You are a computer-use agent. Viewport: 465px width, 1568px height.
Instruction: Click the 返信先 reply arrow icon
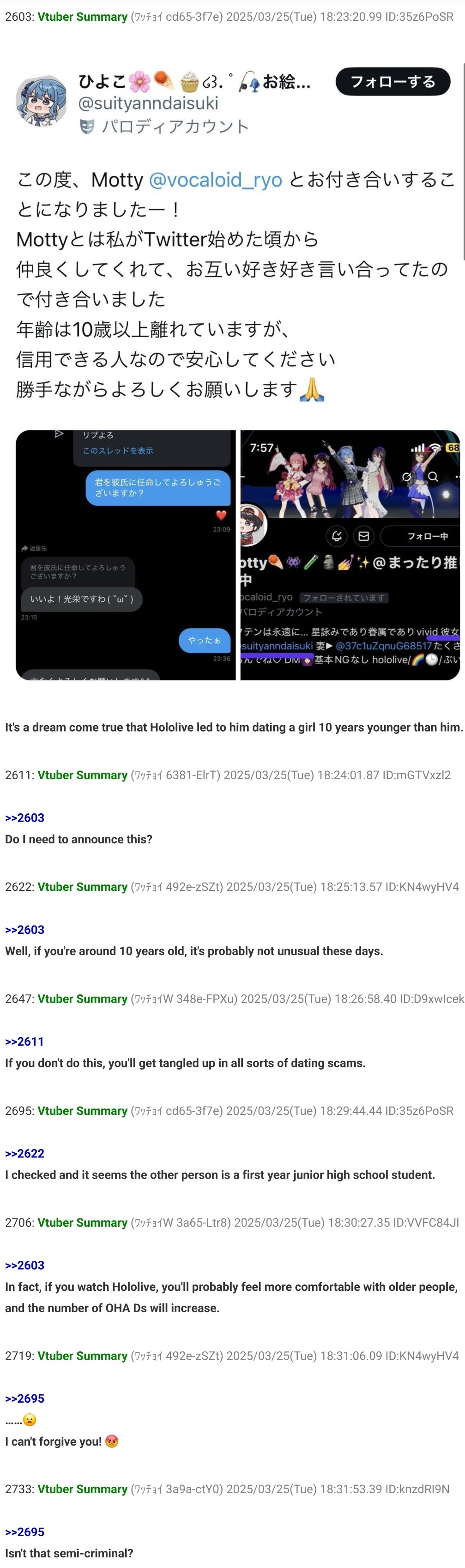[24, 548]
